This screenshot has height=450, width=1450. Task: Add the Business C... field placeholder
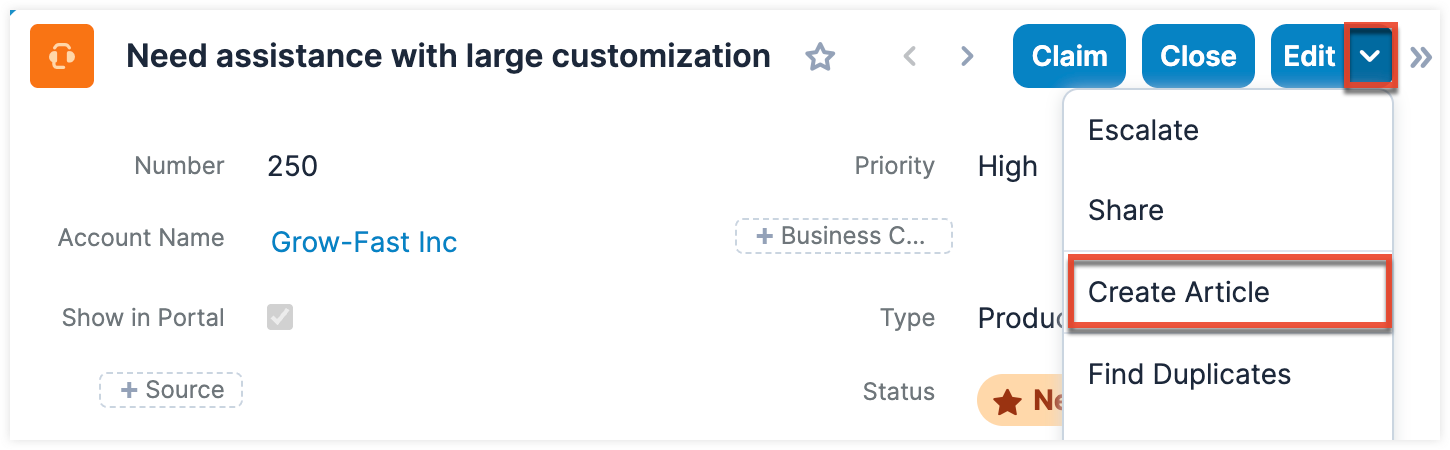[x=844, y=236]
